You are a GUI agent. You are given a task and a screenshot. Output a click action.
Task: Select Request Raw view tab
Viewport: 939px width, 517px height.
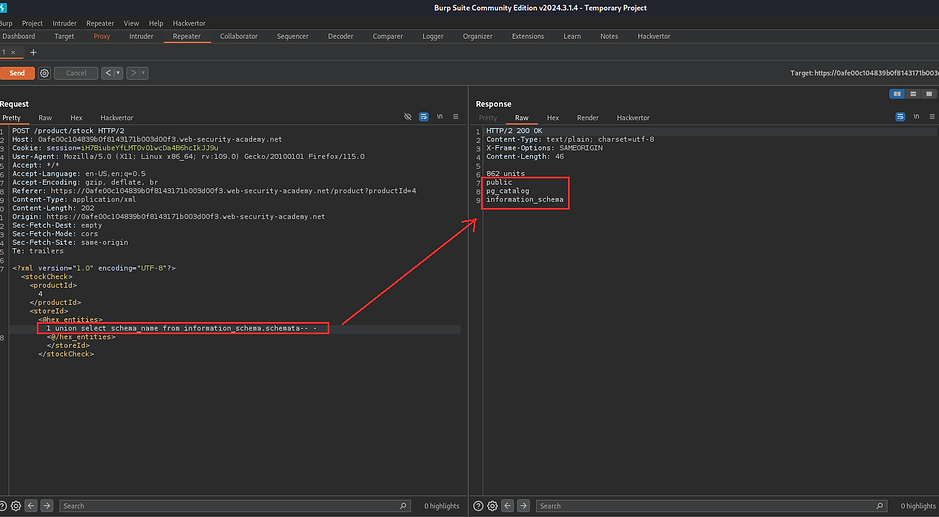point(45,118)
